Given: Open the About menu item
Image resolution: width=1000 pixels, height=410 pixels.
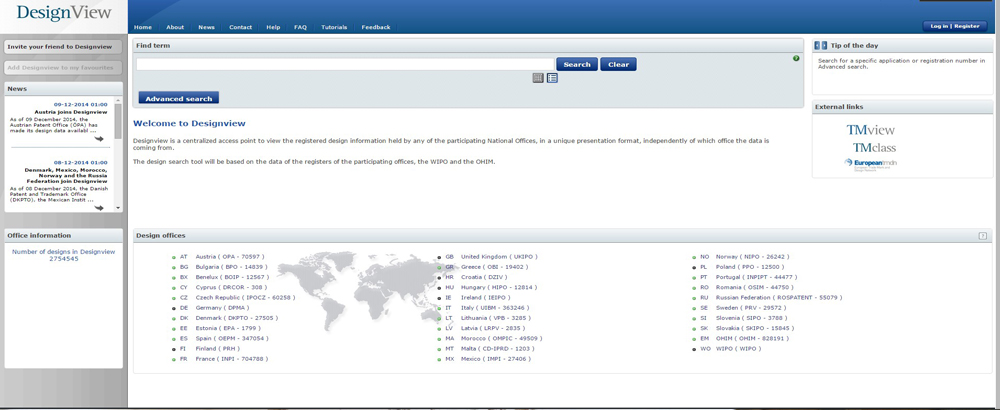Looking at the screenshot, I should click(x=175, y=27).
